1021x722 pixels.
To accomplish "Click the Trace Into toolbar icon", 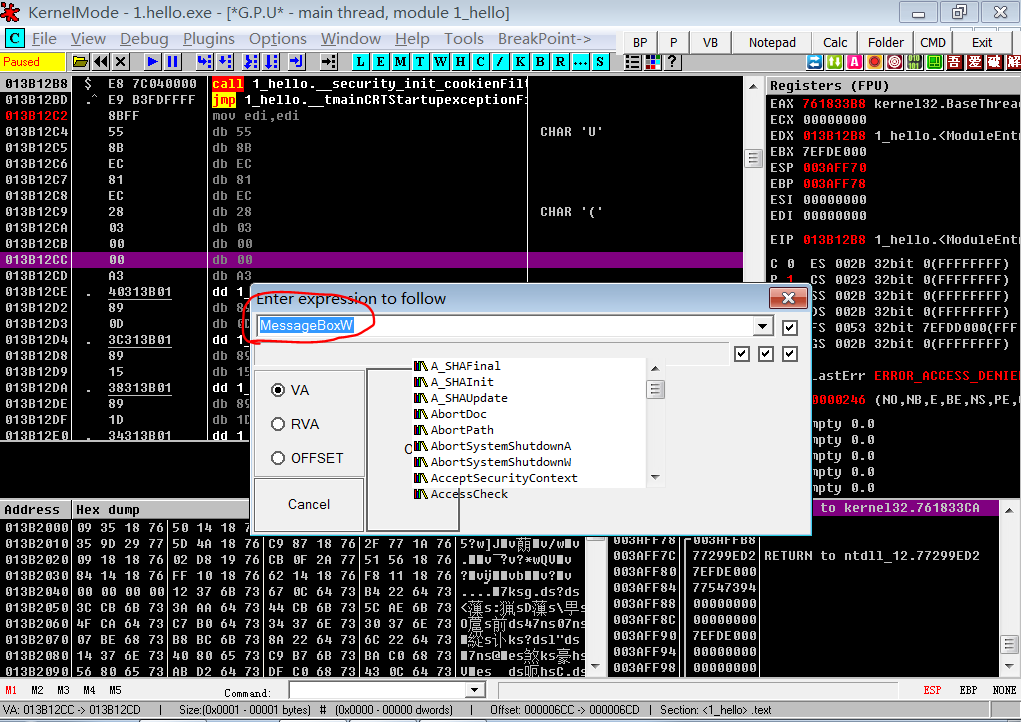I will point(251,62).
